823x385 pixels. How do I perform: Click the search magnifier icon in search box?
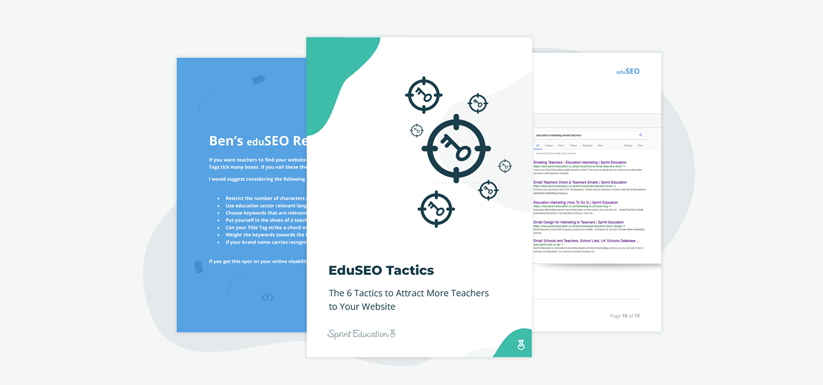[641, 135]
